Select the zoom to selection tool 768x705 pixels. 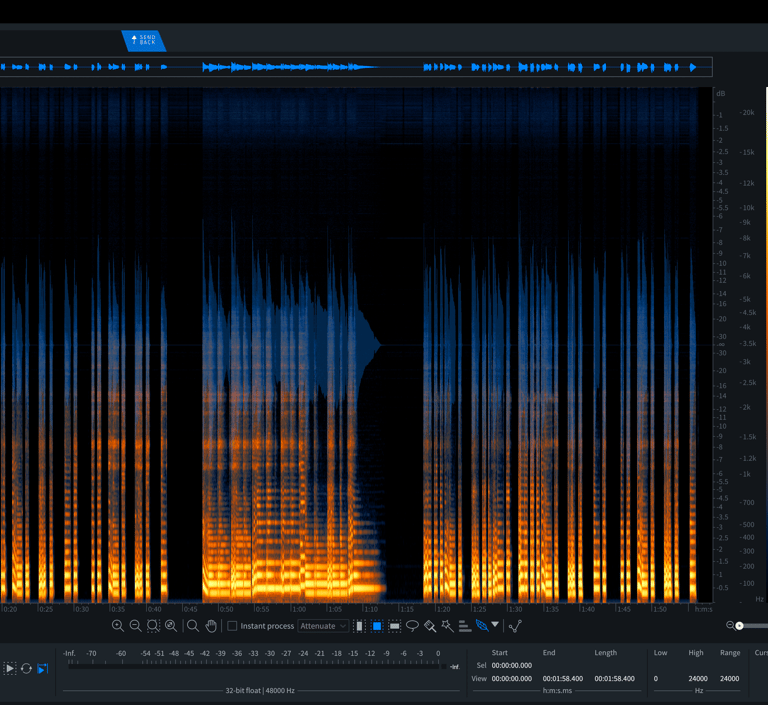(x=153, y=626)
